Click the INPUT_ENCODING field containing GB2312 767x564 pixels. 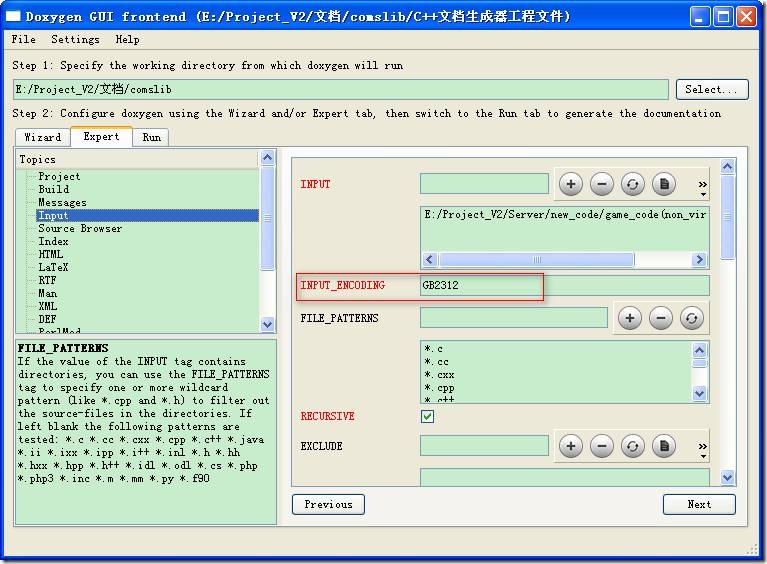tap(564, 285)
